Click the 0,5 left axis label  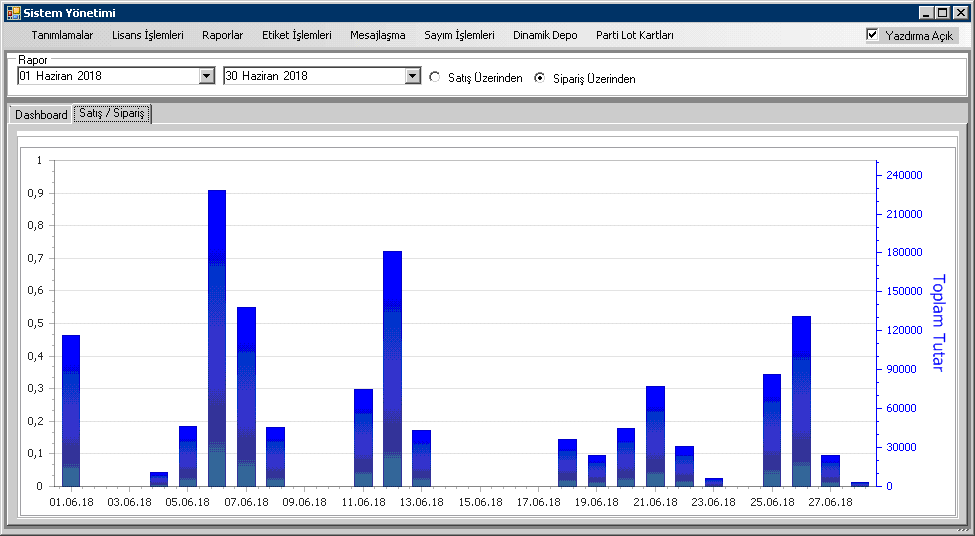coord(35,323)
